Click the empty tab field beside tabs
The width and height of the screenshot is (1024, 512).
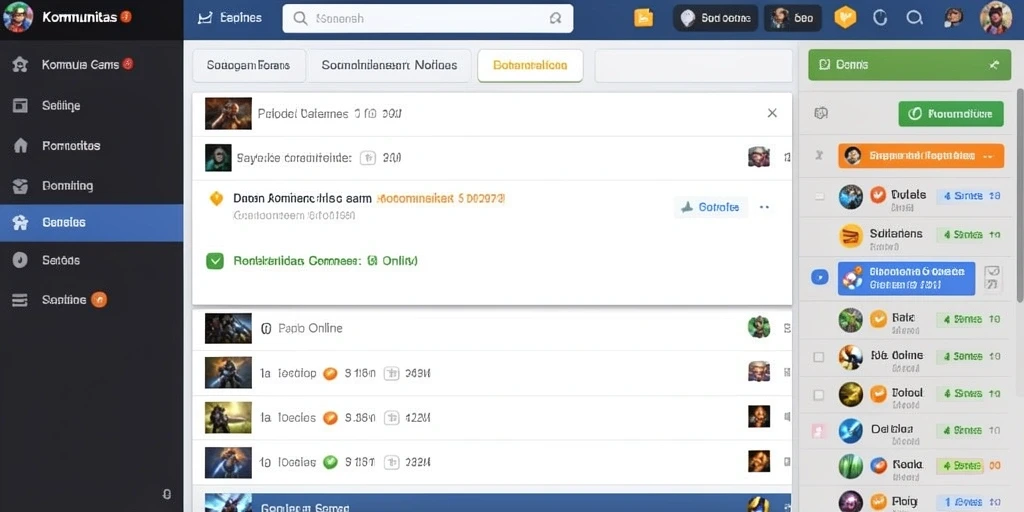[x=694, y=65]
